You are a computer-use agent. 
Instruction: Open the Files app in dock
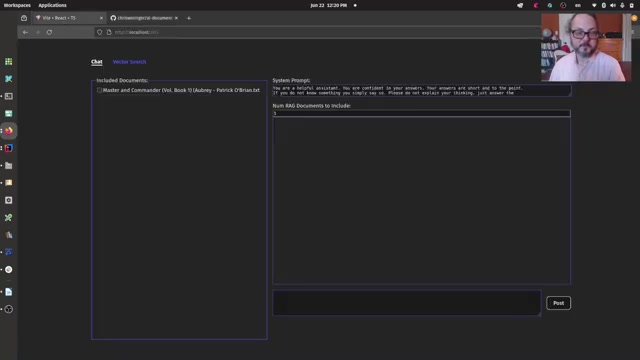(x=9, y=166)
